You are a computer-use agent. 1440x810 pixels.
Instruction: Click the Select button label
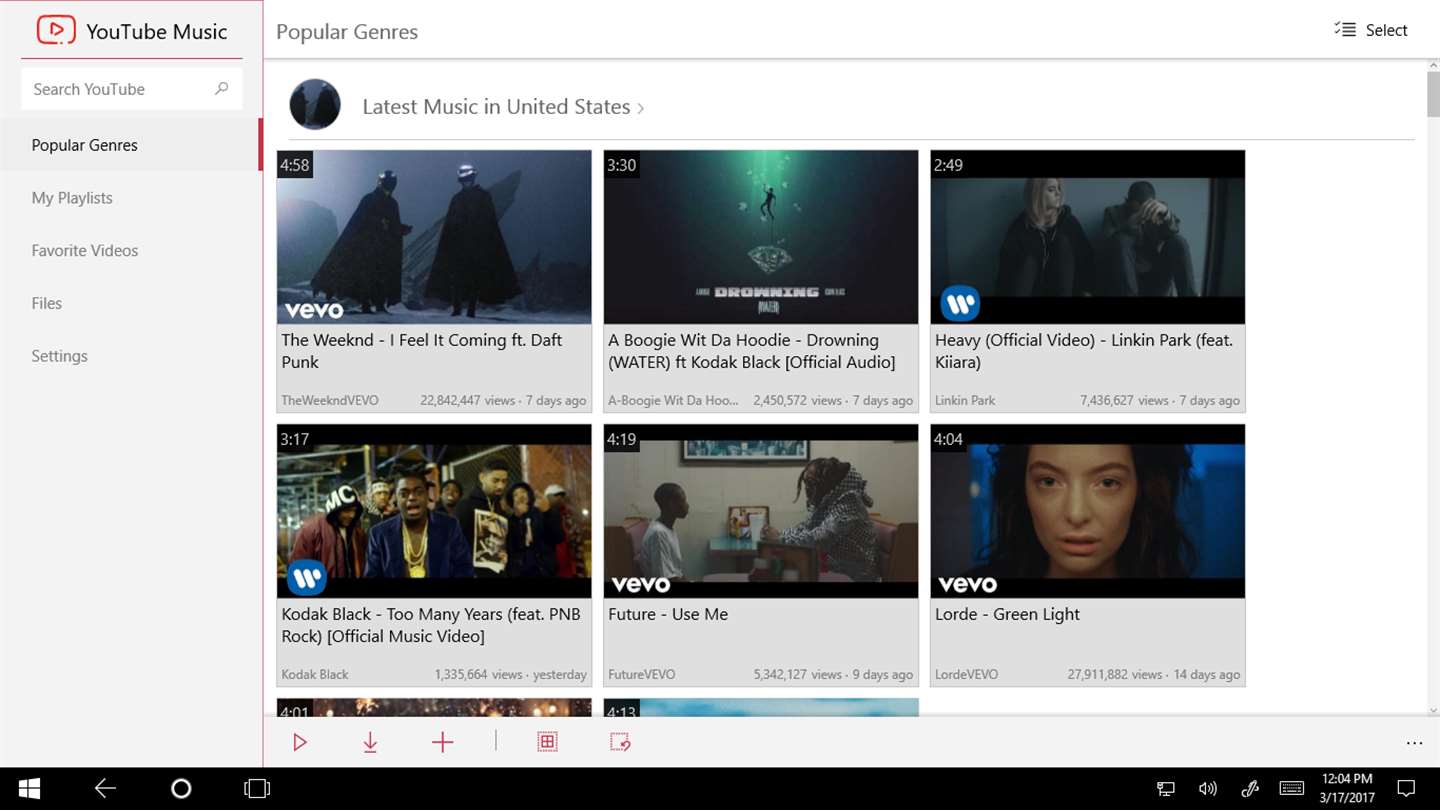click(1386, 30)
